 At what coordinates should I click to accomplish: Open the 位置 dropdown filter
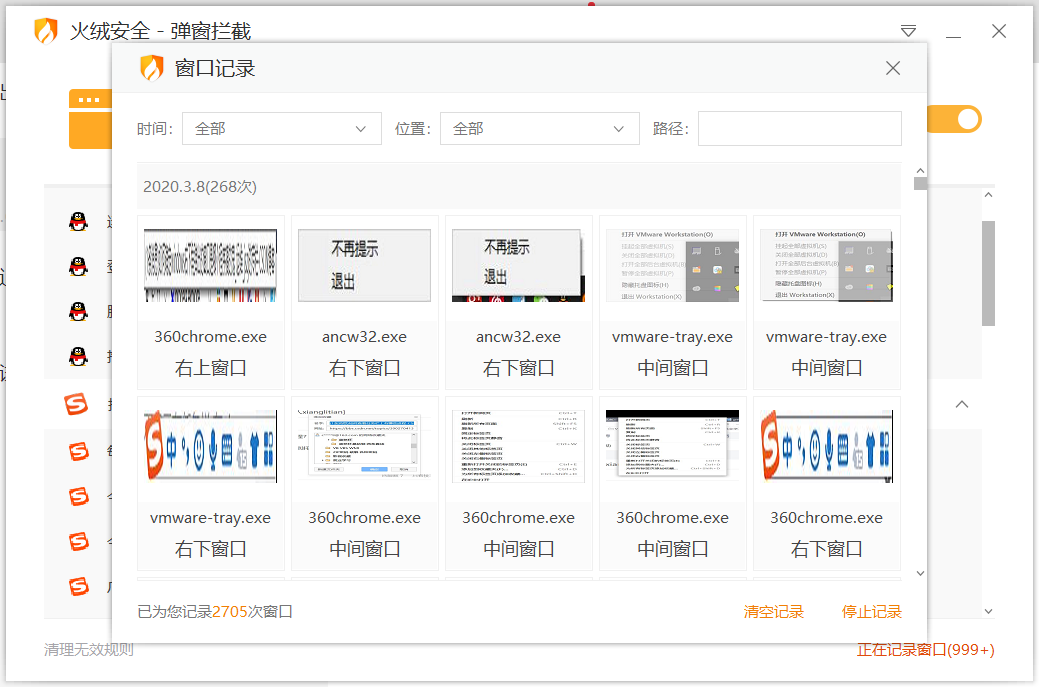tap(539, 129)
